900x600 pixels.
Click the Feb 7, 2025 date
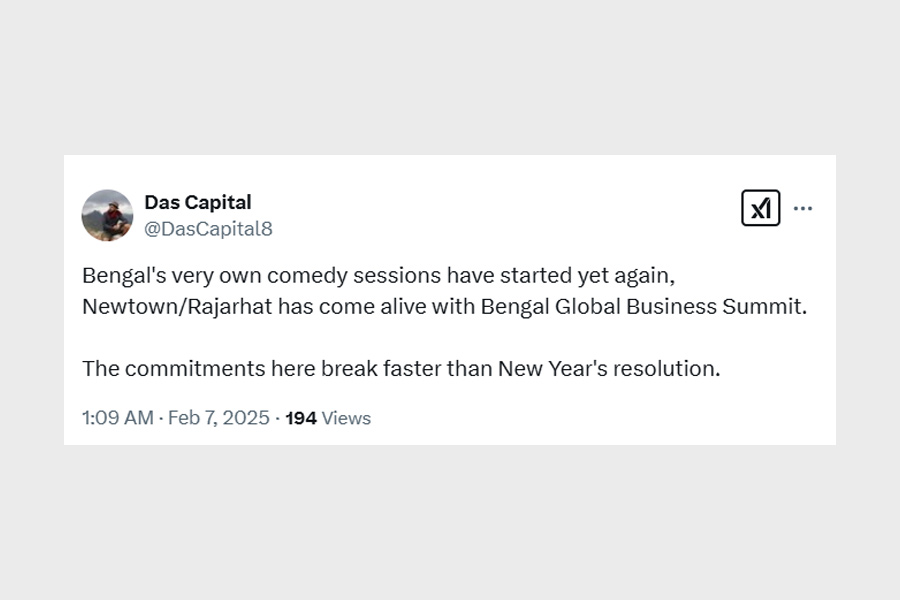coord(219,418)
